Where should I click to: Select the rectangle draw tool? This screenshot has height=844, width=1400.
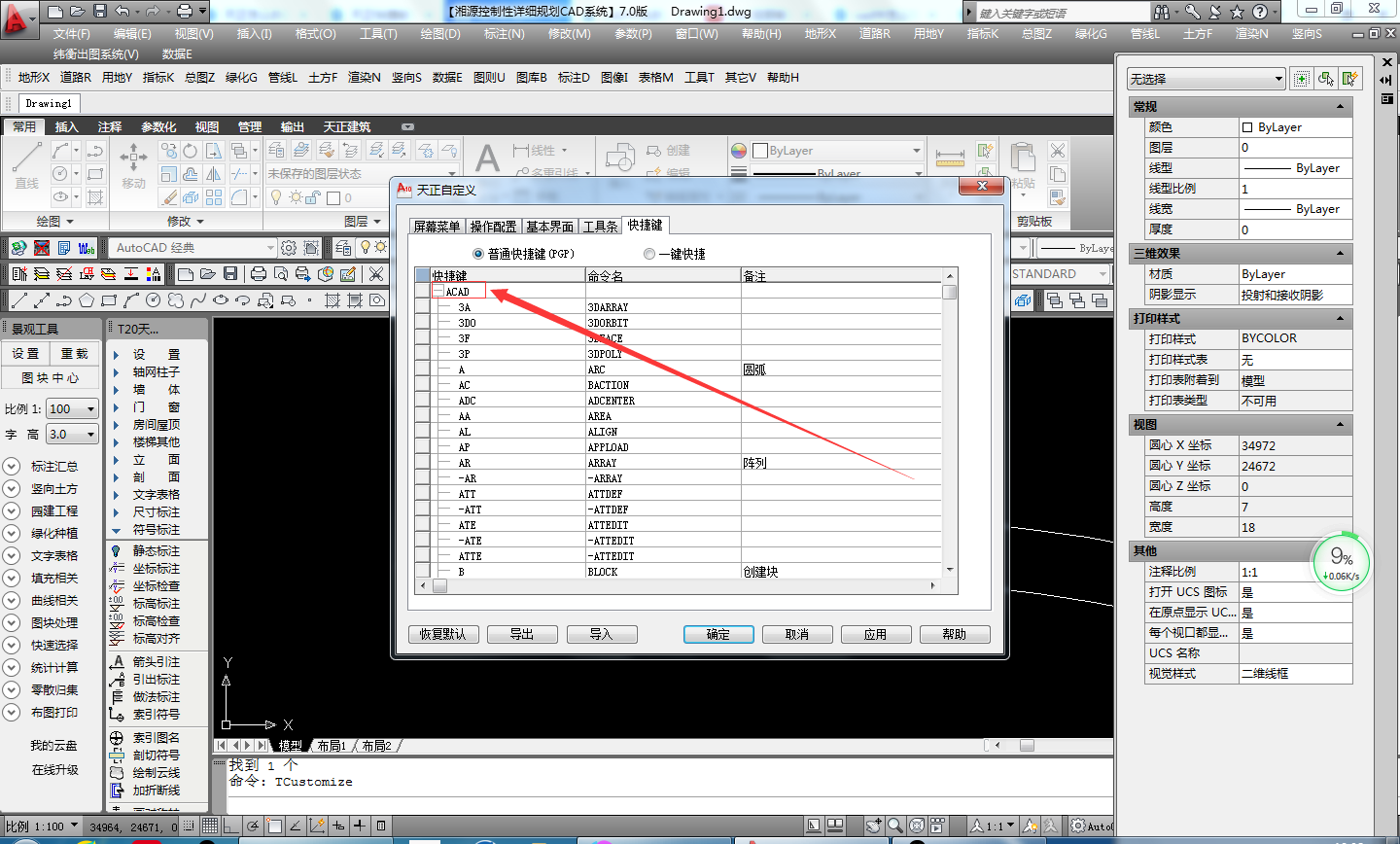click(x=109, y=300)
